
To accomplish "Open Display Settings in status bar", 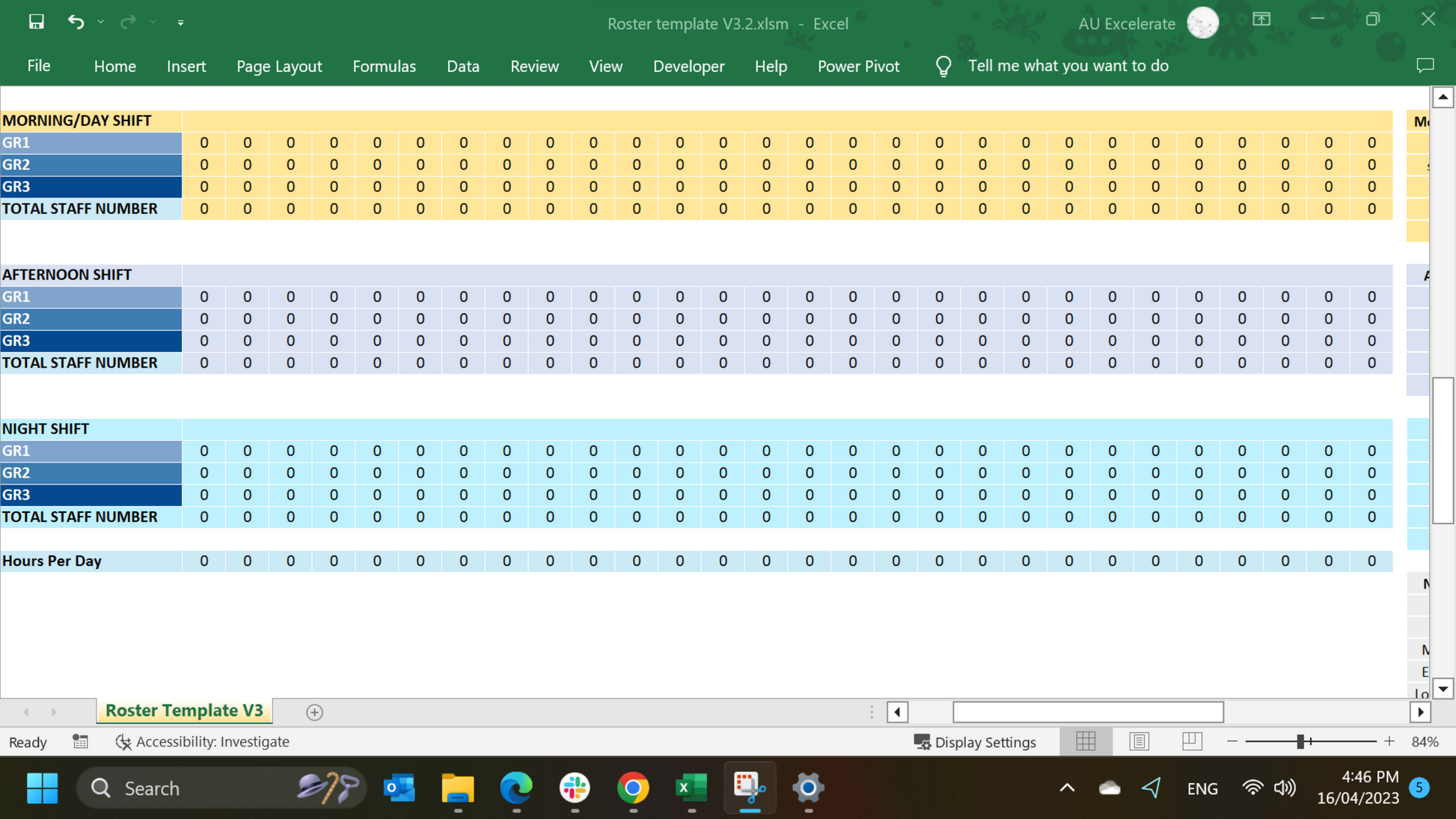I will coord(975,742).
